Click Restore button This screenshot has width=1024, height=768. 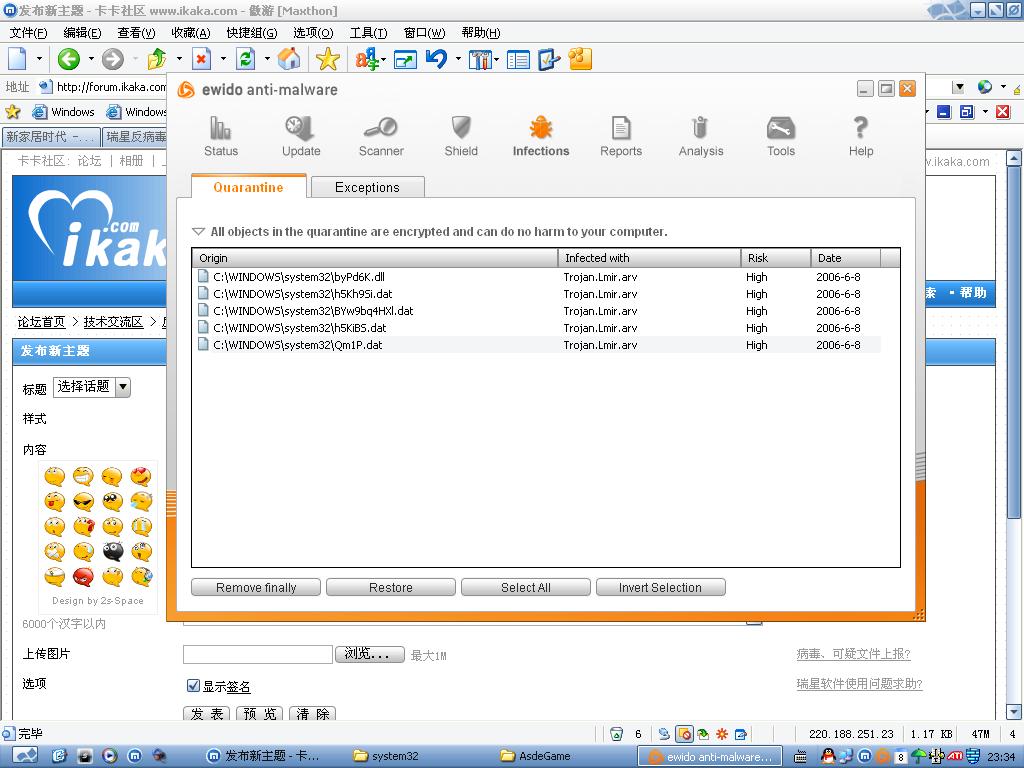tap(391, 588)
